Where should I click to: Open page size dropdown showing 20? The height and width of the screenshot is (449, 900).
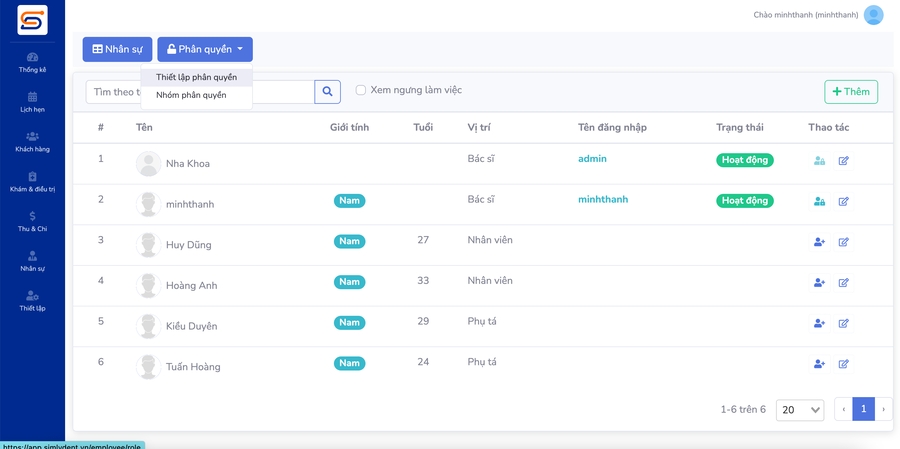[800, 409]
